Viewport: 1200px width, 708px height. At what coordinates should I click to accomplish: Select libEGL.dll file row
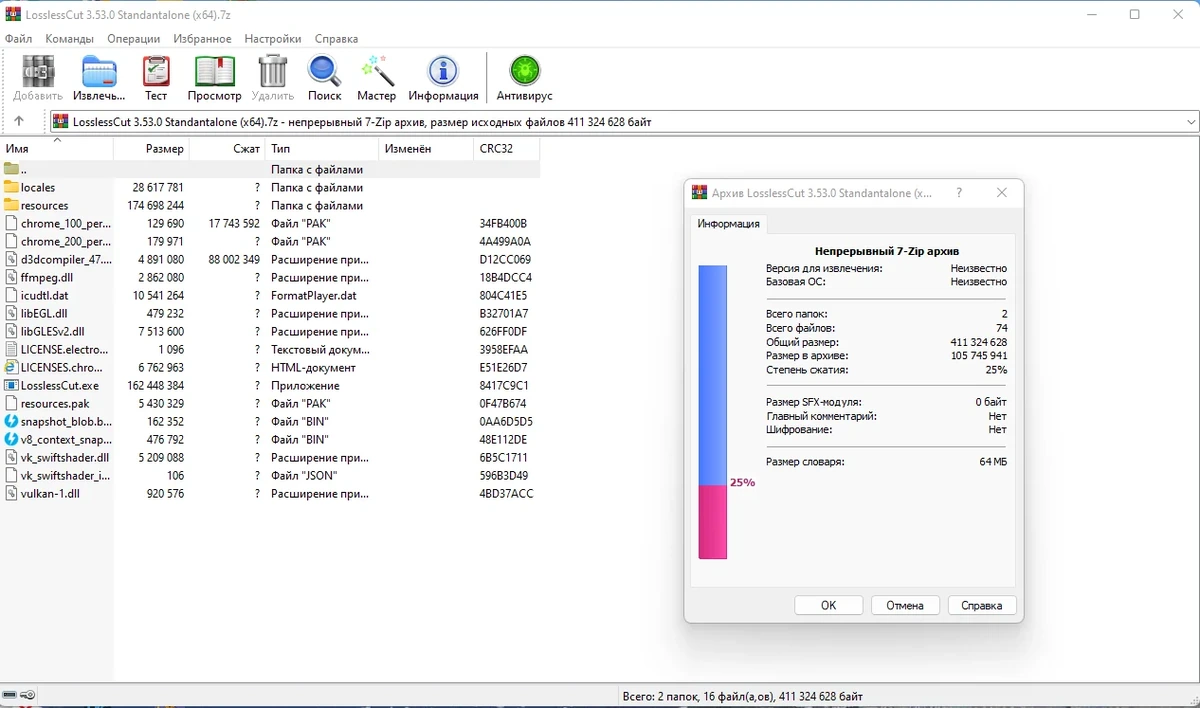270,313
